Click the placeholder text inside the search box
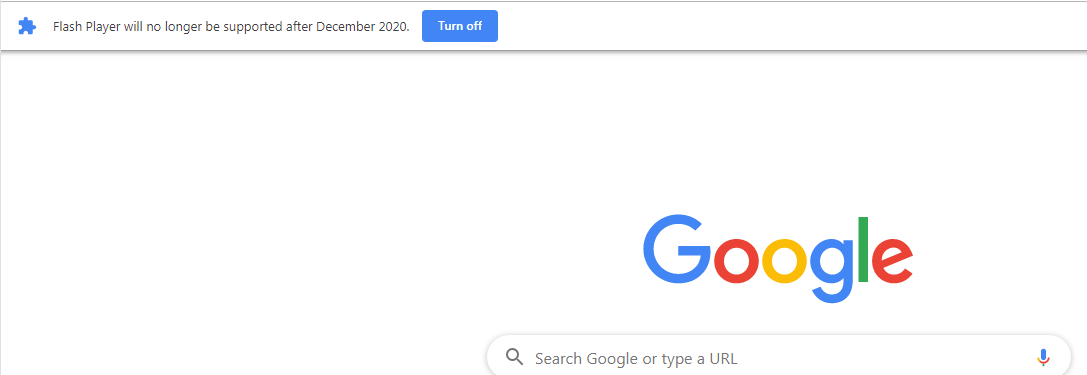1087x375 pixels. tap(636, 358)
